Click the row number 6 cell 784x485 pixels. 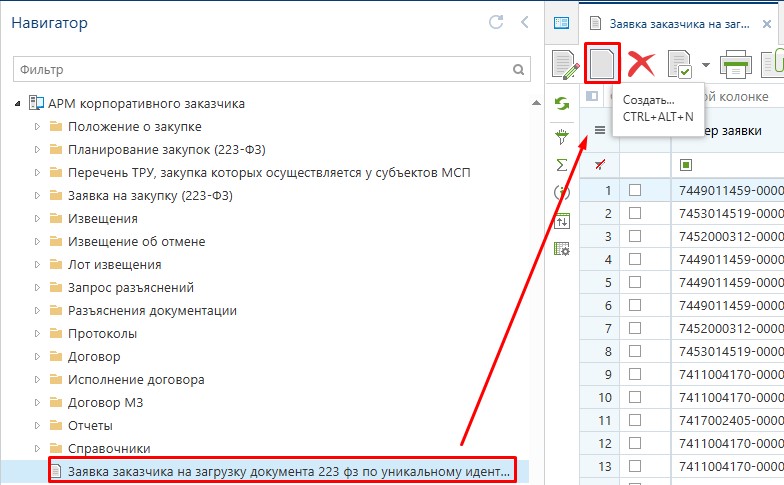click(x=600, y=305)
